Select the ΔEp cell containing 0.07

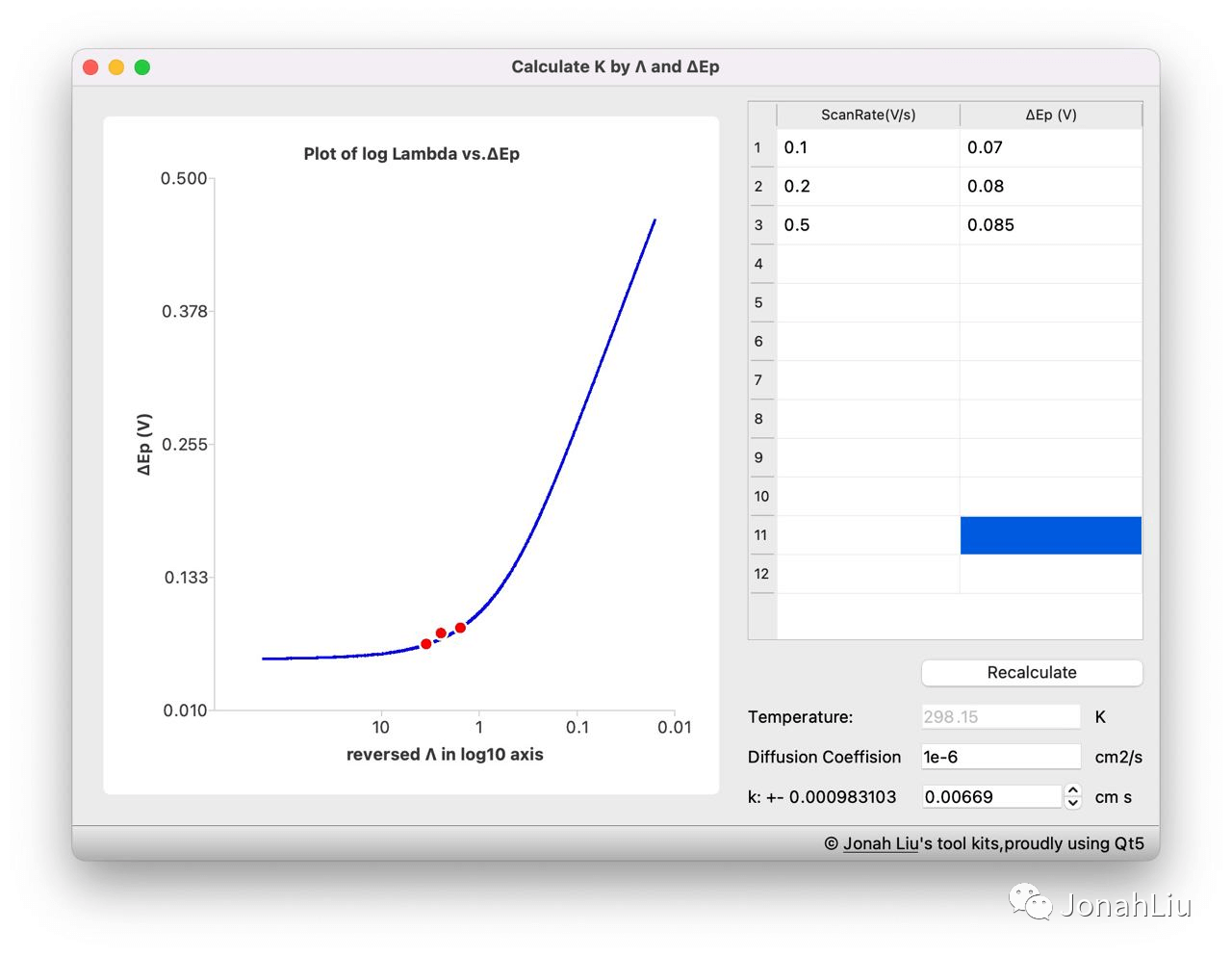[x=1050, y=147]
